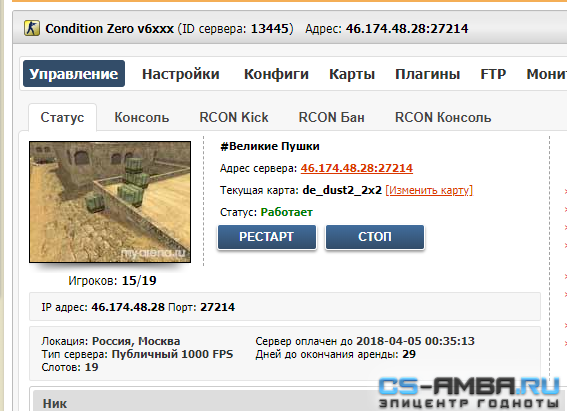Switch to the Настройки tab
Image resolution: width=567 pixels, height=411 pixels.
coord(180,74)
